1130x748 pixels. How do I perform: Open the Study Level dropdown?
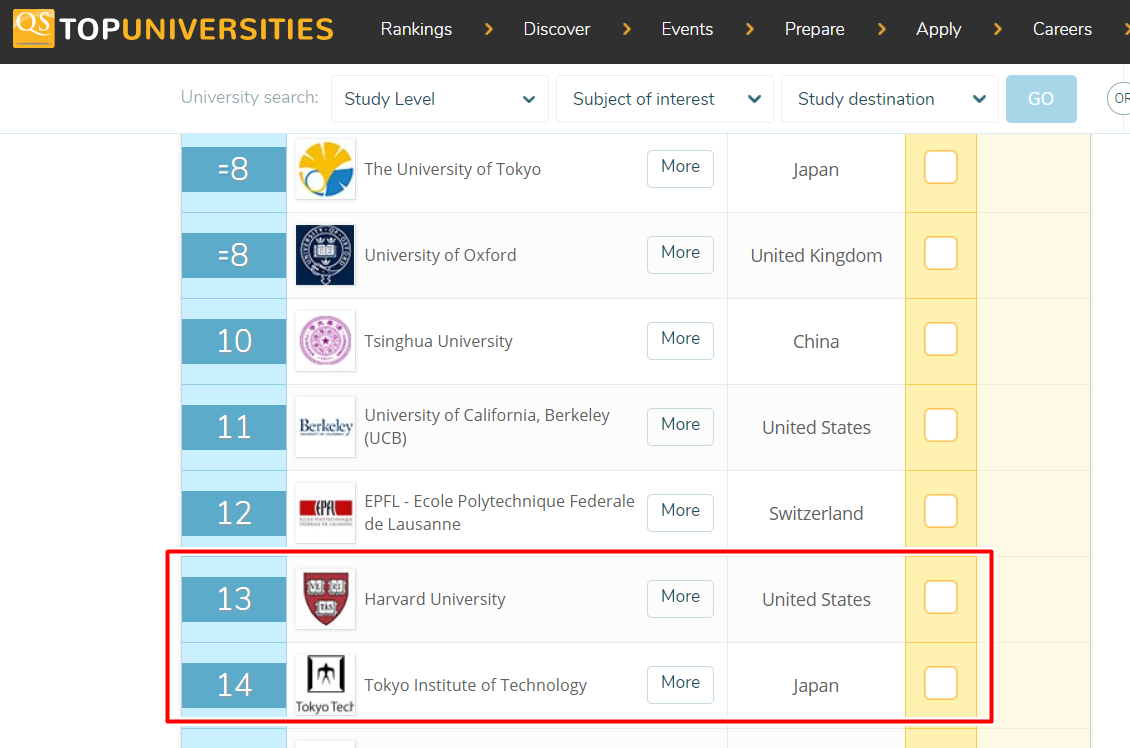pyautogui.click(x=440, y=99)
